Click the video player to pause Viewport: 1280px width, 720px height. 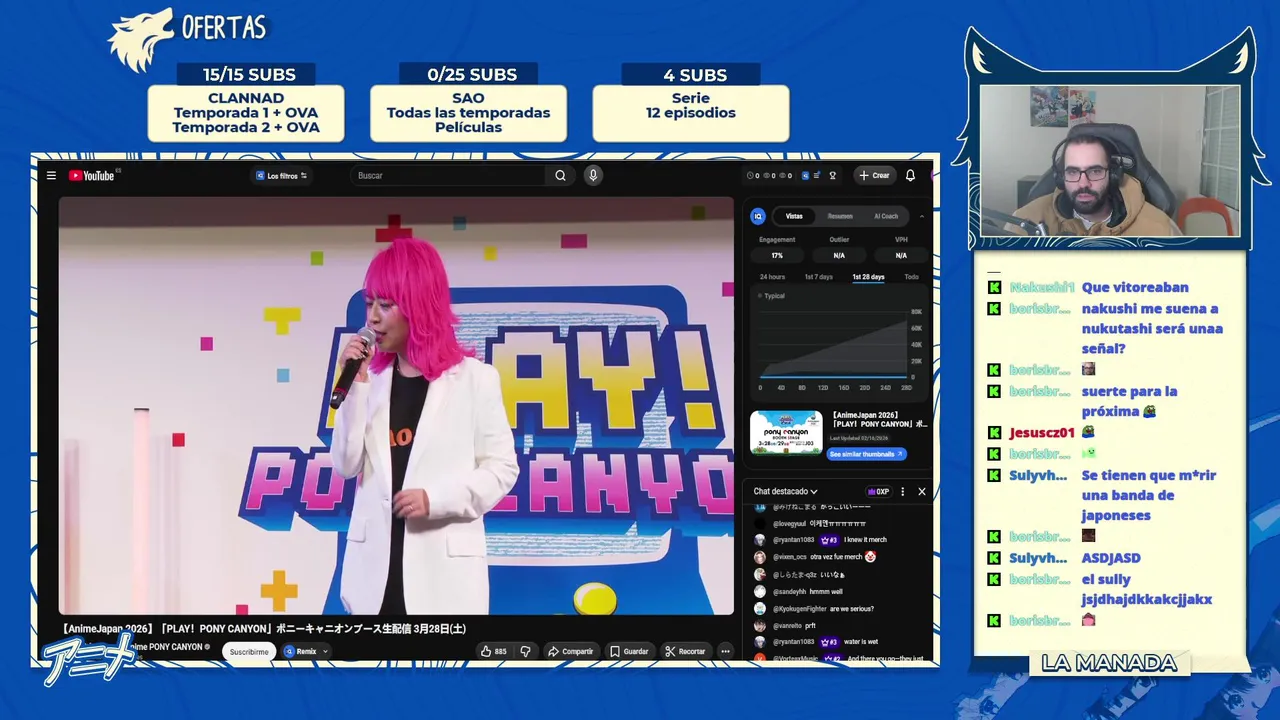(x=396, y=405)
